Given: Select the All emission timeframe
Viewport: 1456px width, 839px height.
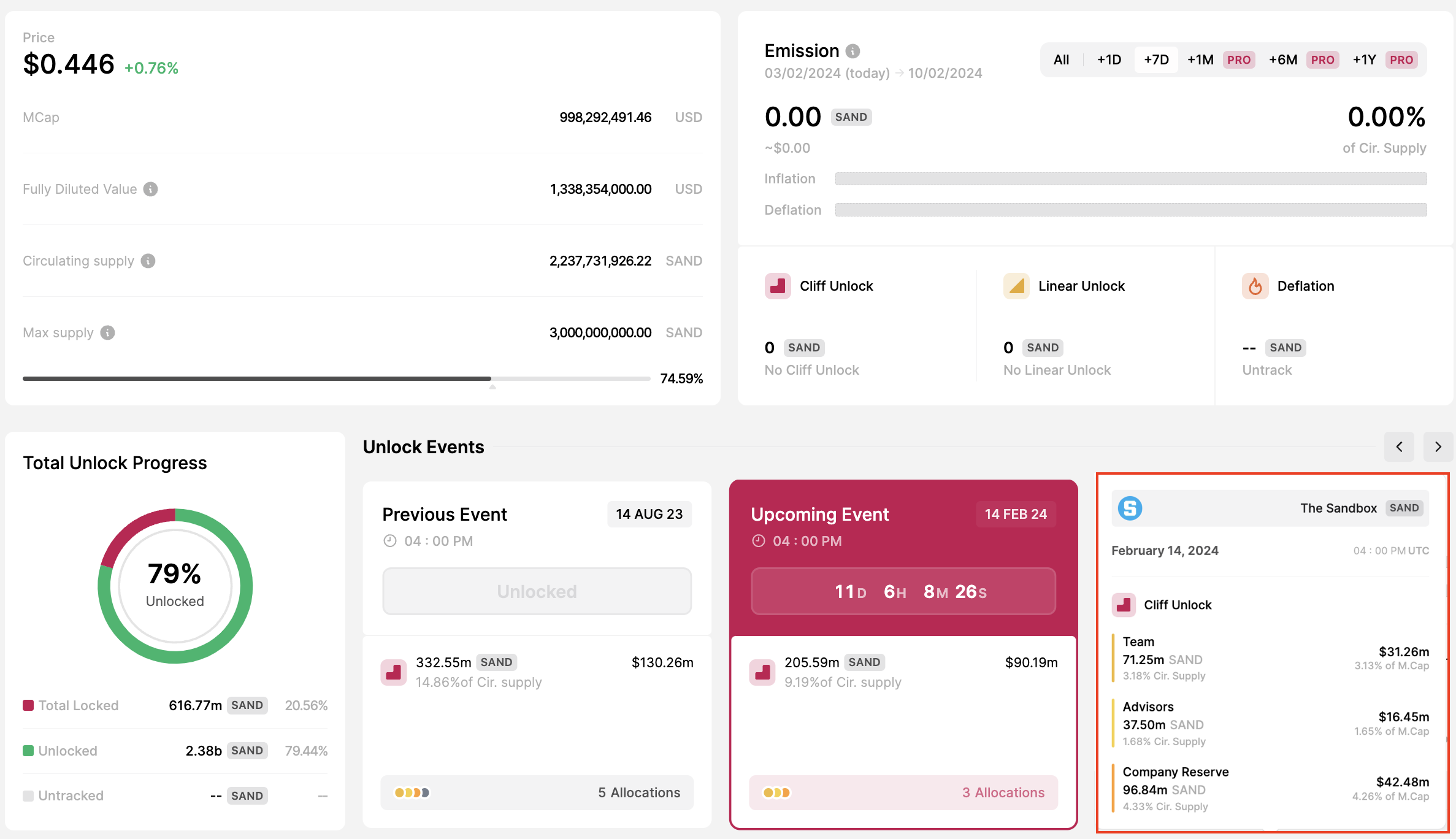Looking at the screenshot, I should 1061,59.
